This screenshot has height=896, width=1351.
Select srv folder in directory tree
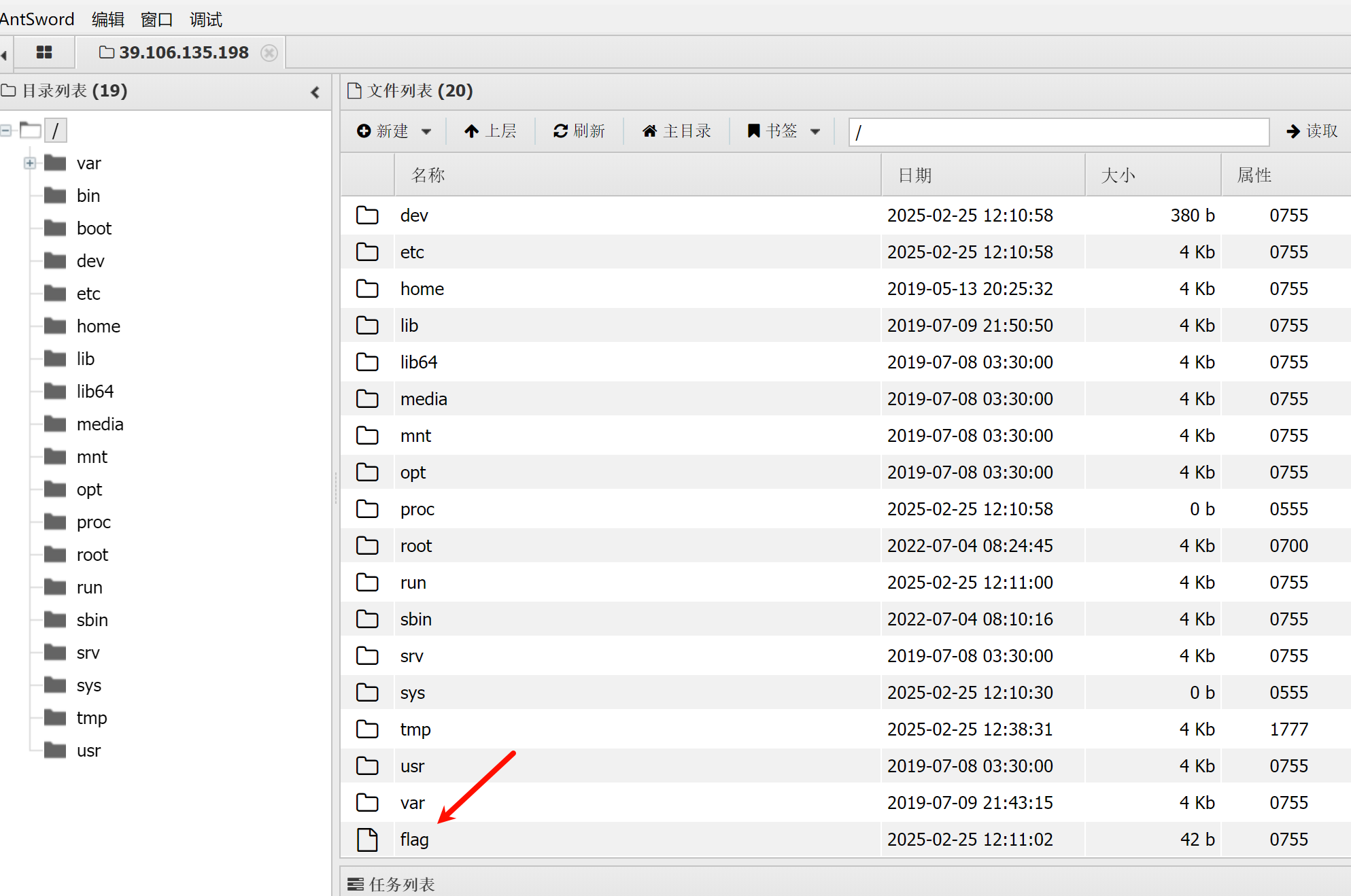tap(88, 653)
